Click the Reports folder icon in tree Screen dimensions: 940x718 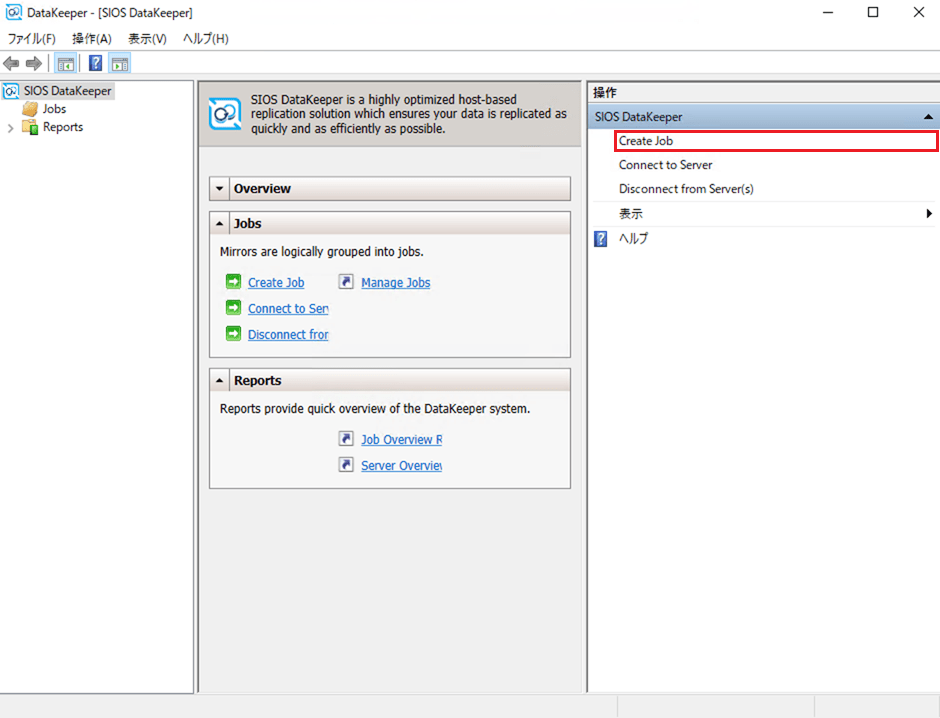tap(30, 127)
